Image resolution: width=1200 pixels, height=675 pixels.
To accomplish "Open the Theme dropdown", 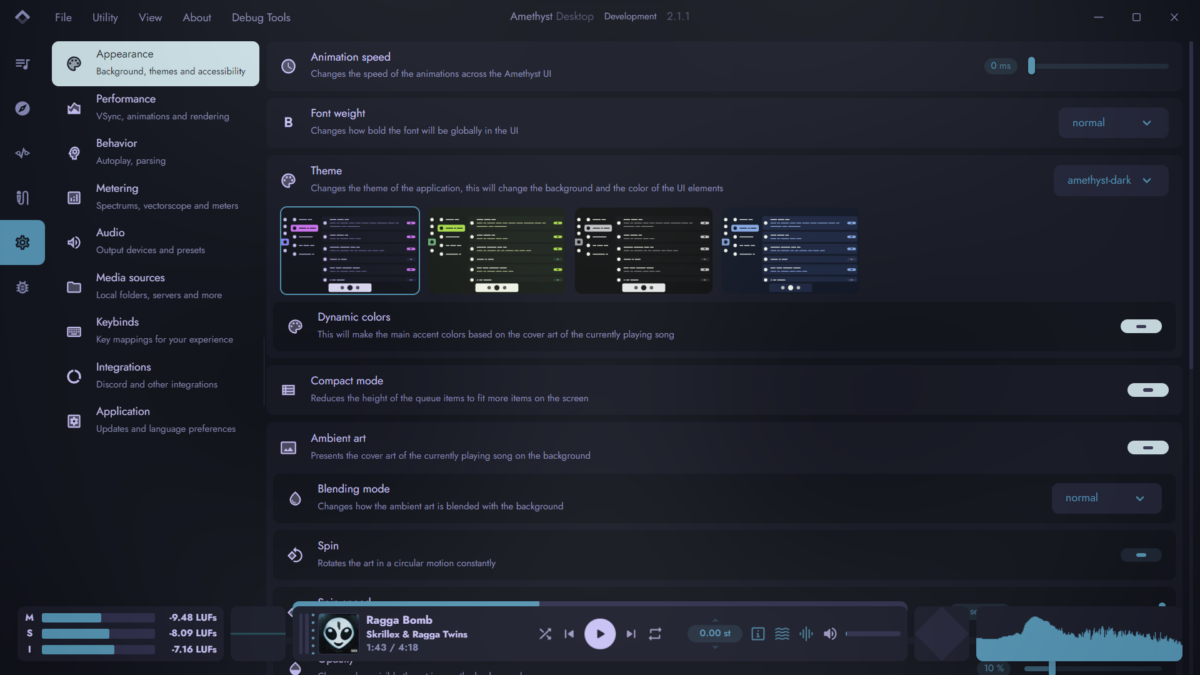I will (x=1111, y=181).
